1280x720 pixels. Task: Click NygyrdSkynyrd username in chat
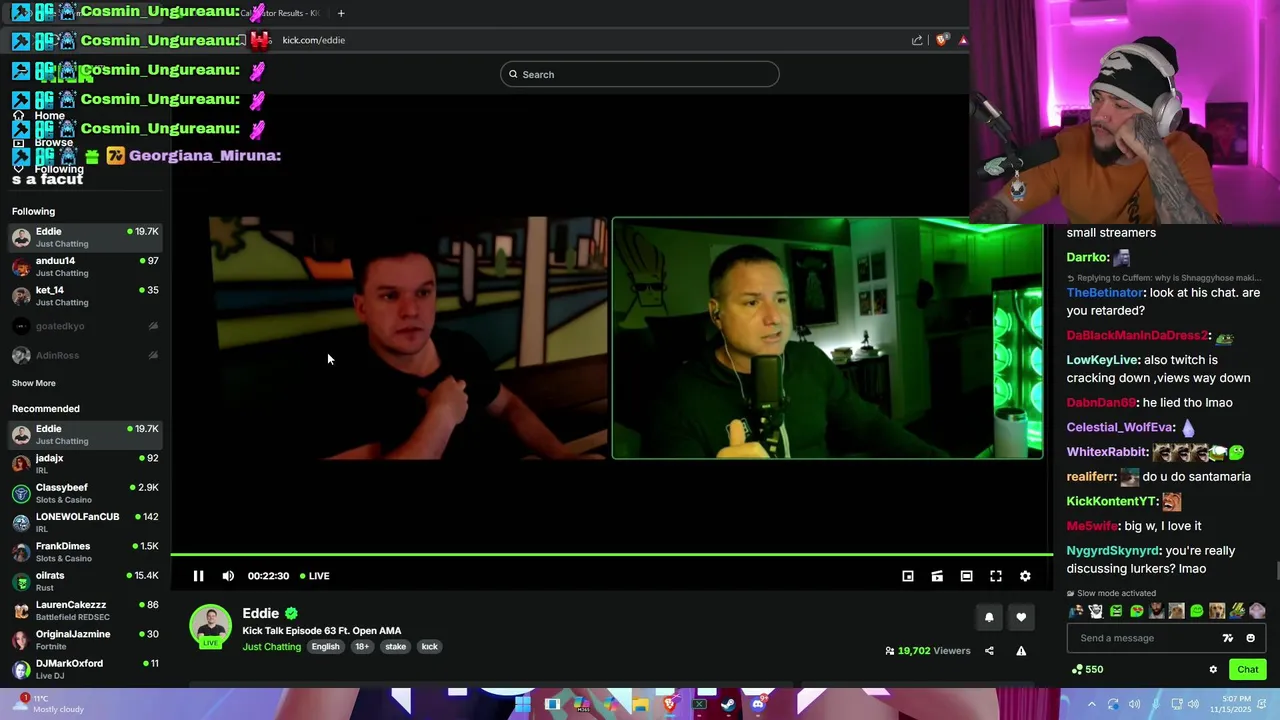click(x=1112, y=551)
